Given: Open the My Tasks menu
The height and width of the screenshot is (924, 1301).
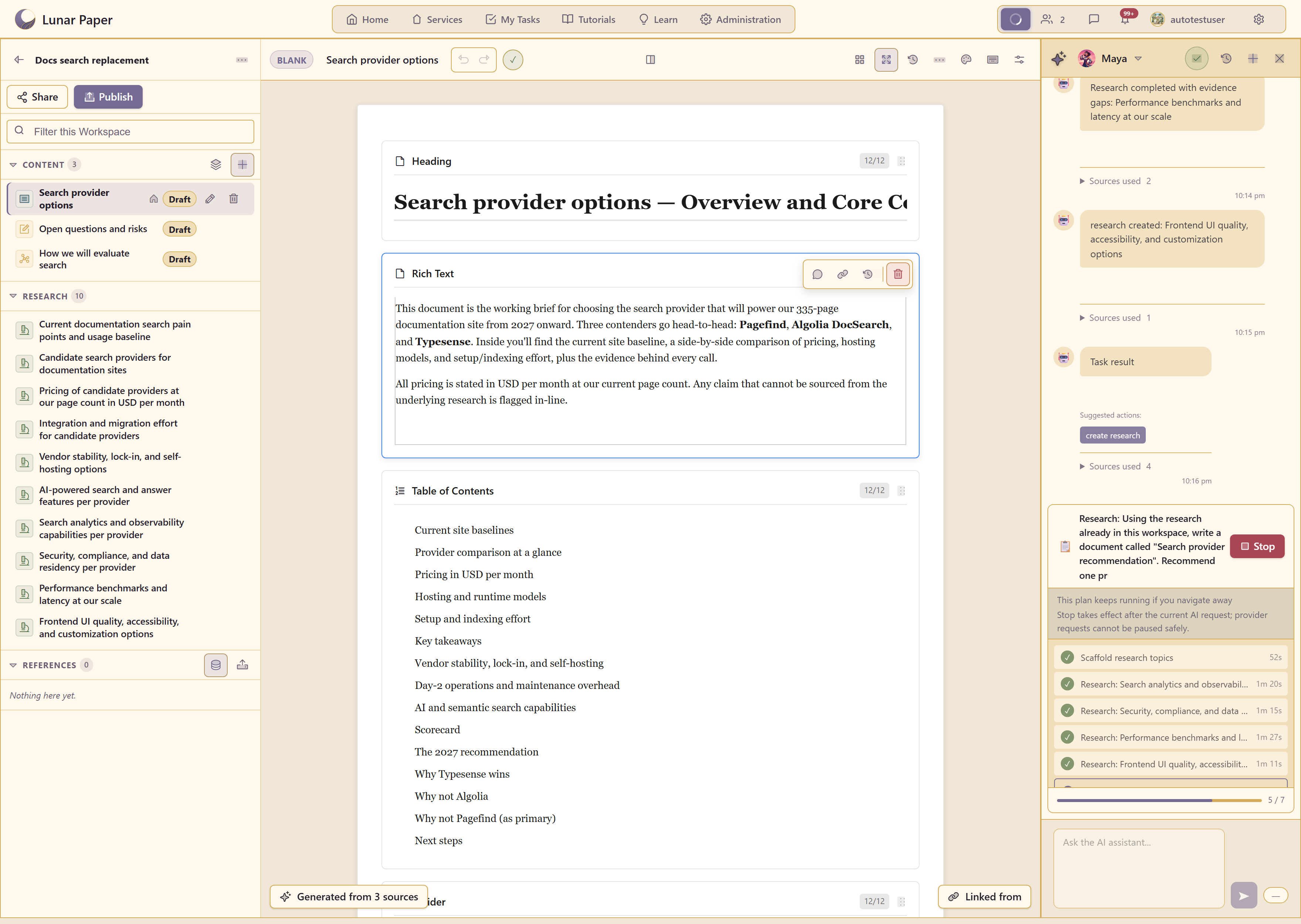Looking at the screenshot, I should point(512,19).
